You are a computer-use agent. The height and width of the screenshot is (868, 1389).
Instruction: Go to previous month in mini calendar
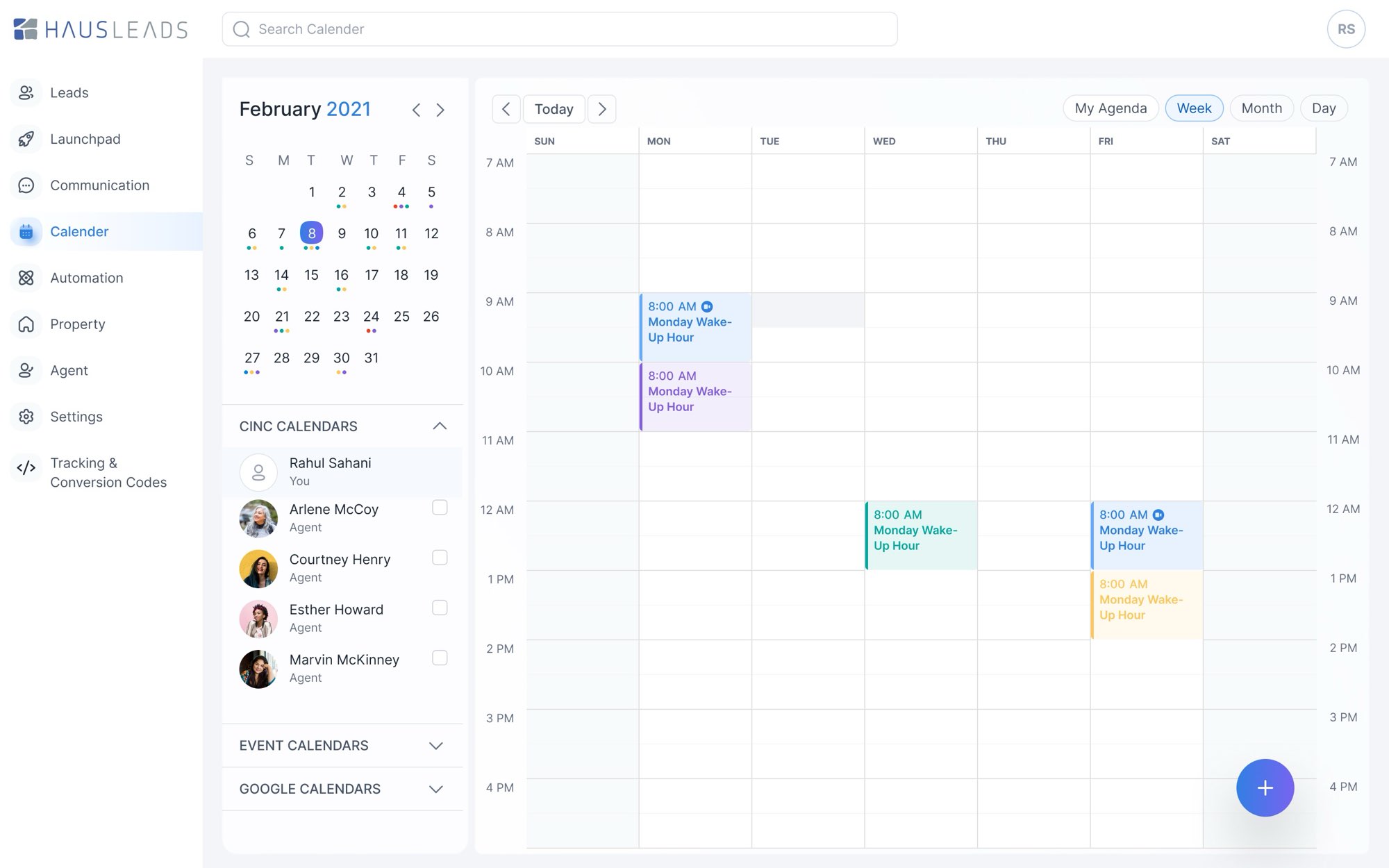tap(416, 110)
